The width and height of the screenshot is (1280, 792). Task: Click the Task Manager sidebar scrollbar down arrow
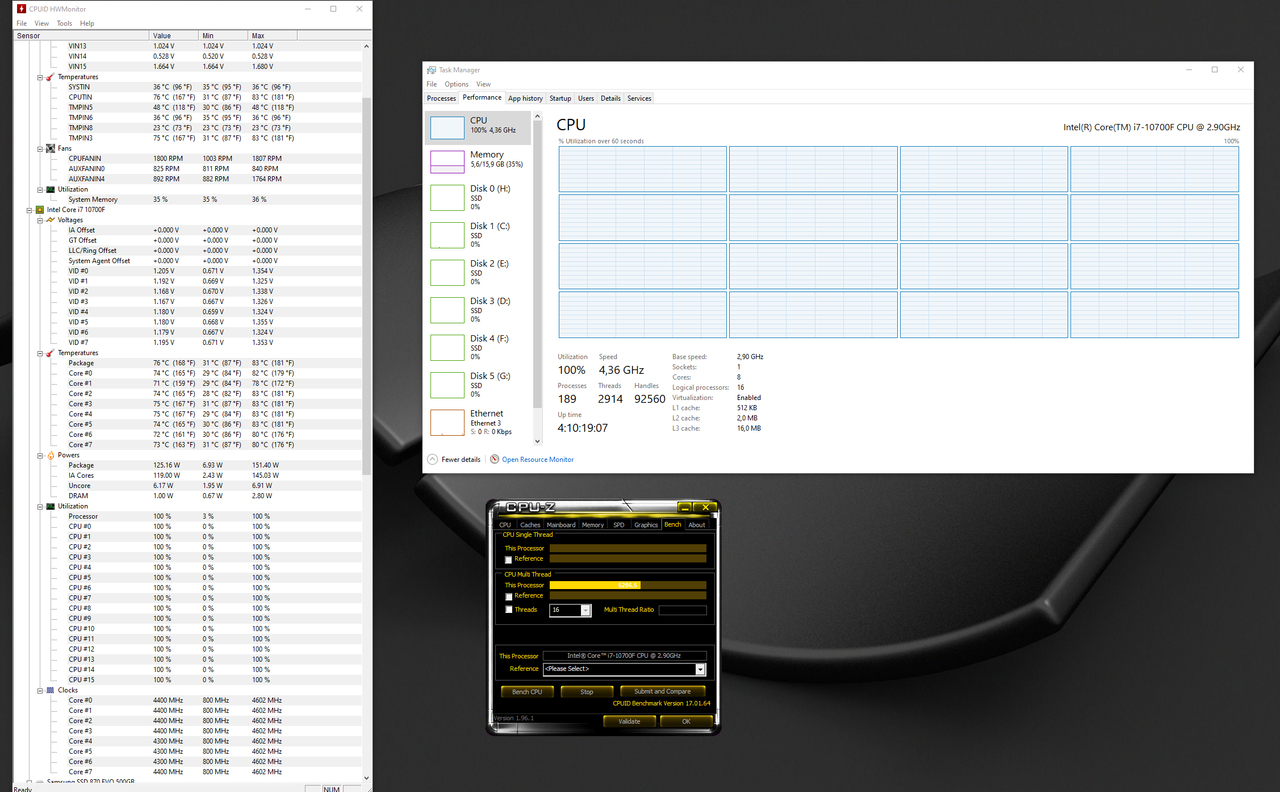coord(538,441)
